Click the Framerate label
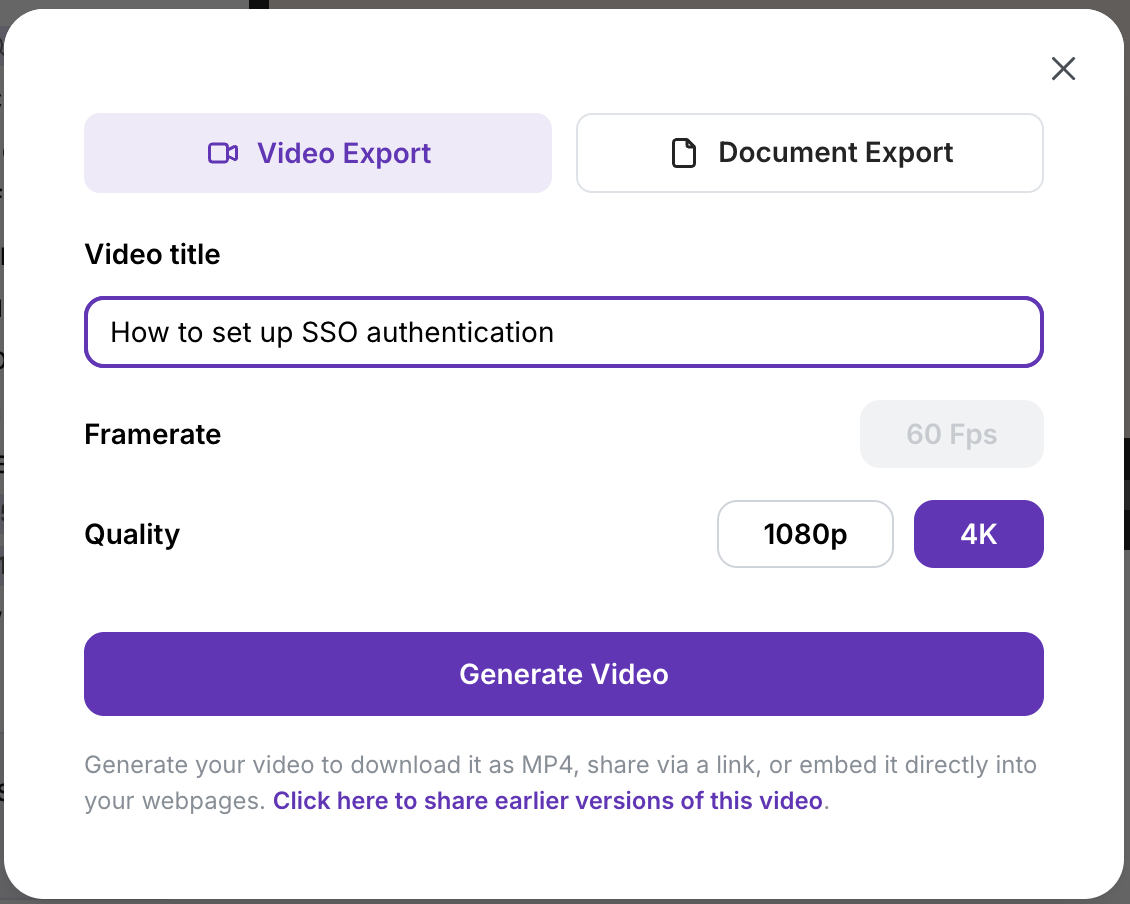 [x=152, y=434]
